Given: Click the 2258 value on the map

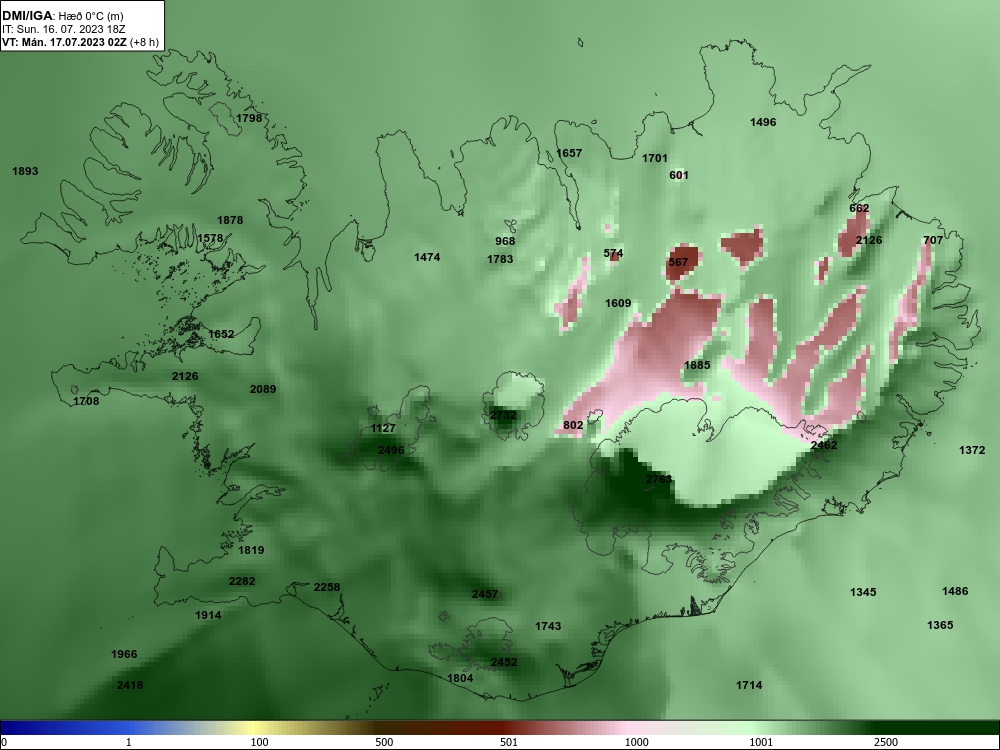Looking at the screenshot, I should 327,587.
